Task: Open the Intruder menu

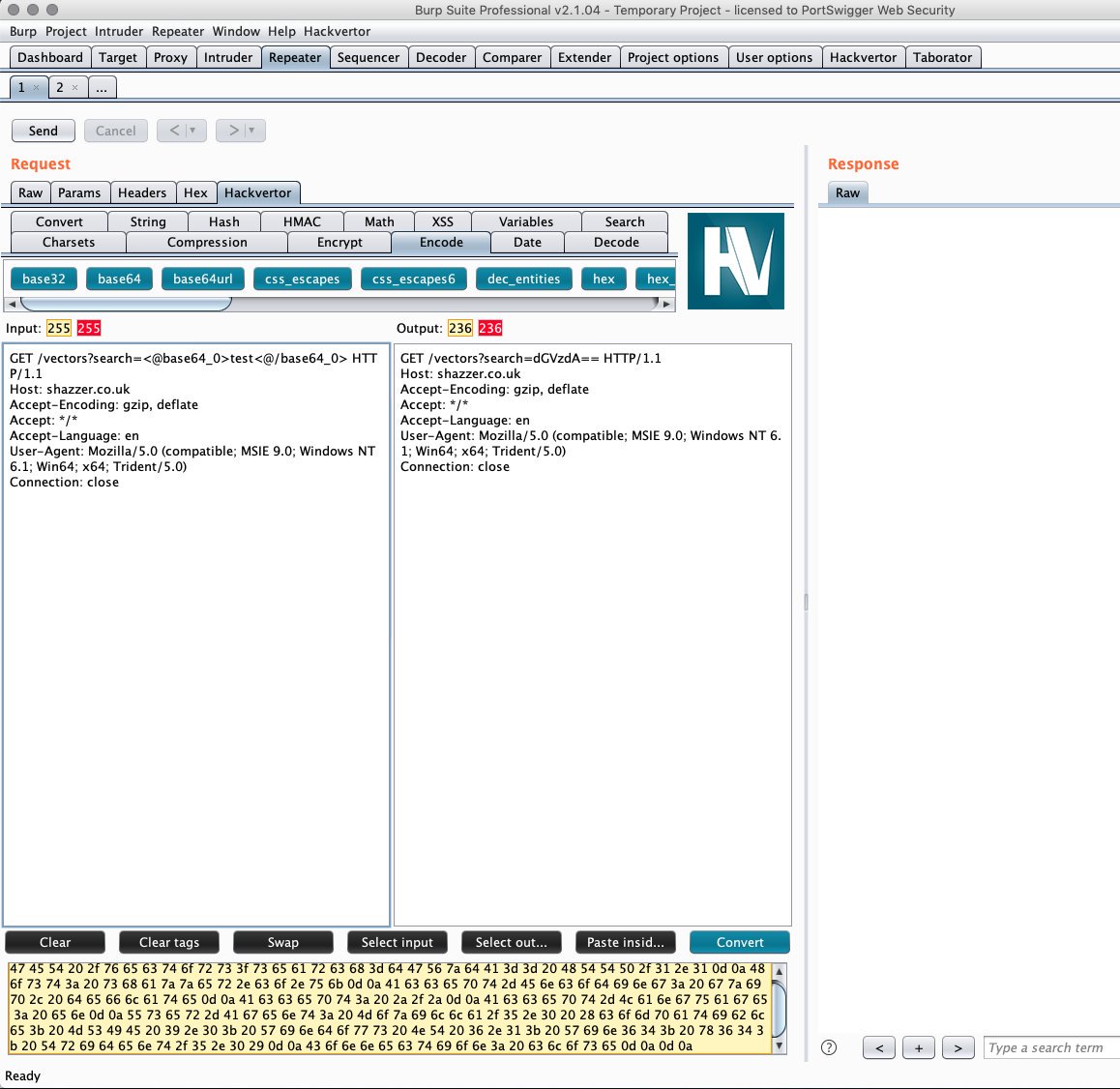Action: pyautogui.click(x=119, y=31)
